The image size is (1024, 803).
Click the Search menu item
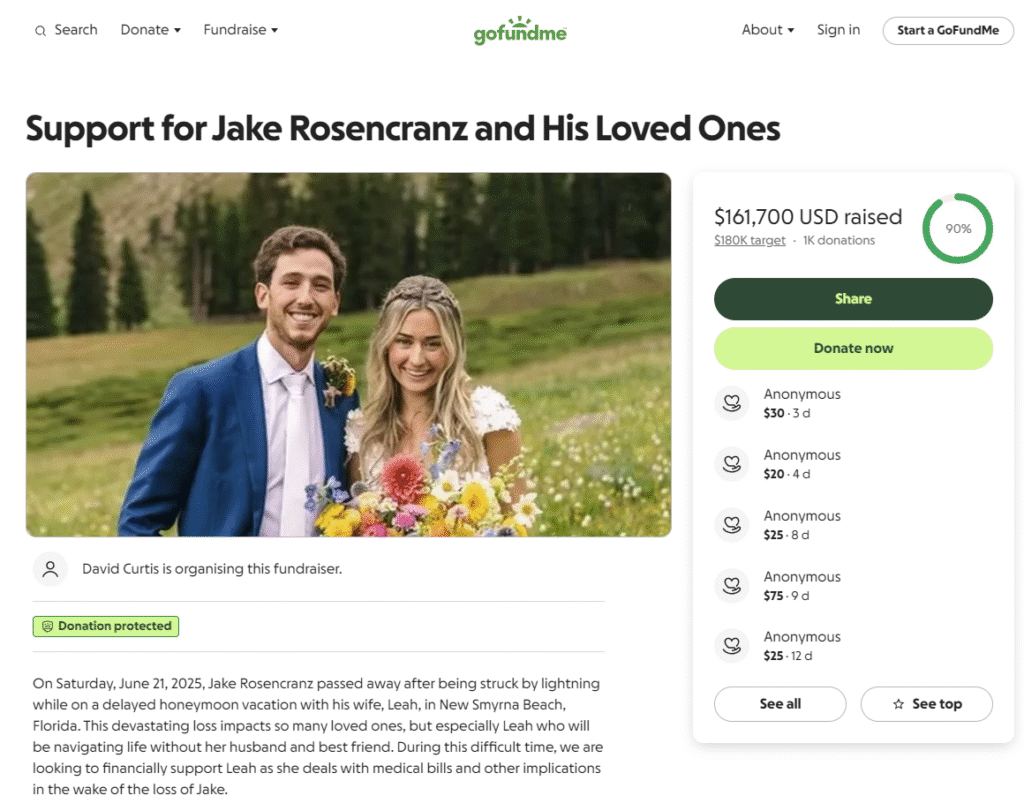(66, 30)
